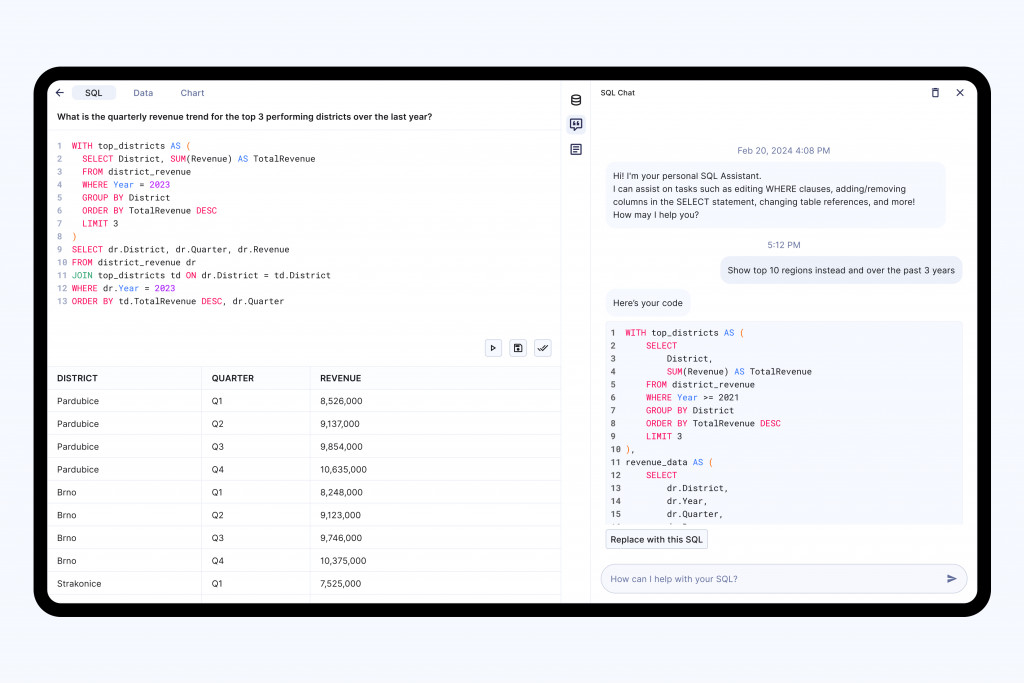Run the SQL query with play button
The height and width of the screenshot is (683, 1024).
pyautogui.click(x=493, y=348)
